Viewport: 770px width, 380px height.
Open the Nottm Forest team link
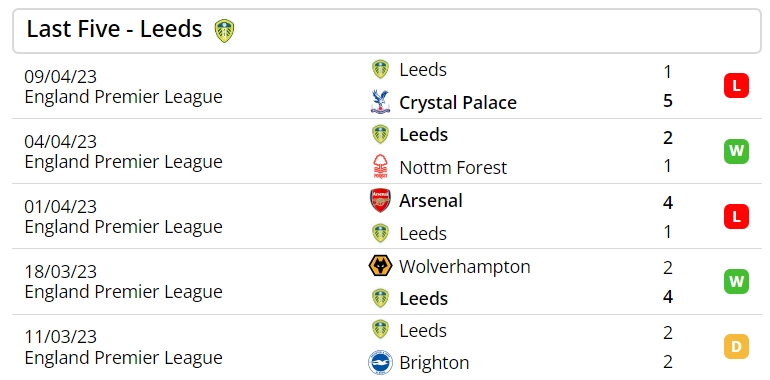pos(453,167)
